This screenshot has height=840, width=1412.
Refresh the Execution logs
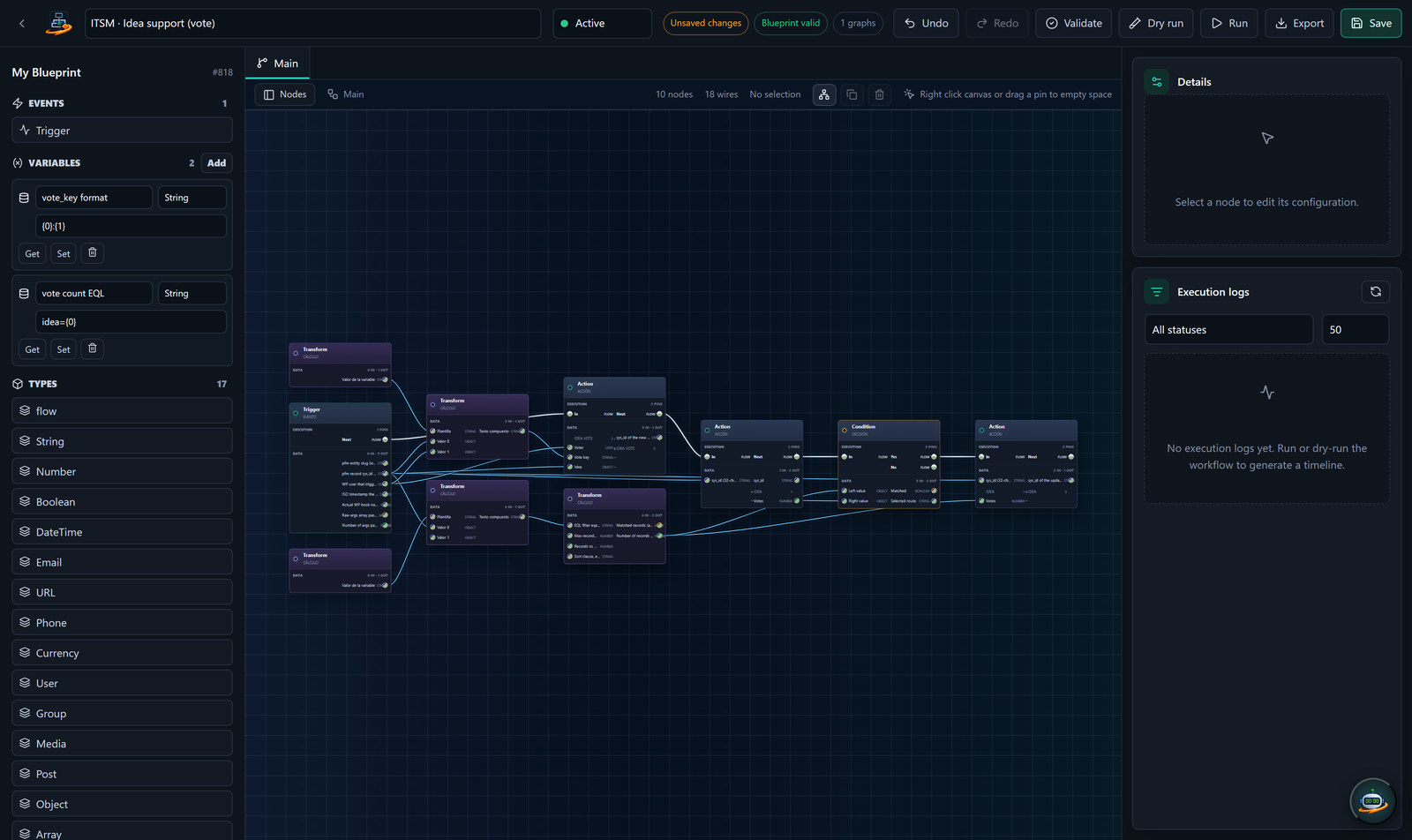1375,292
